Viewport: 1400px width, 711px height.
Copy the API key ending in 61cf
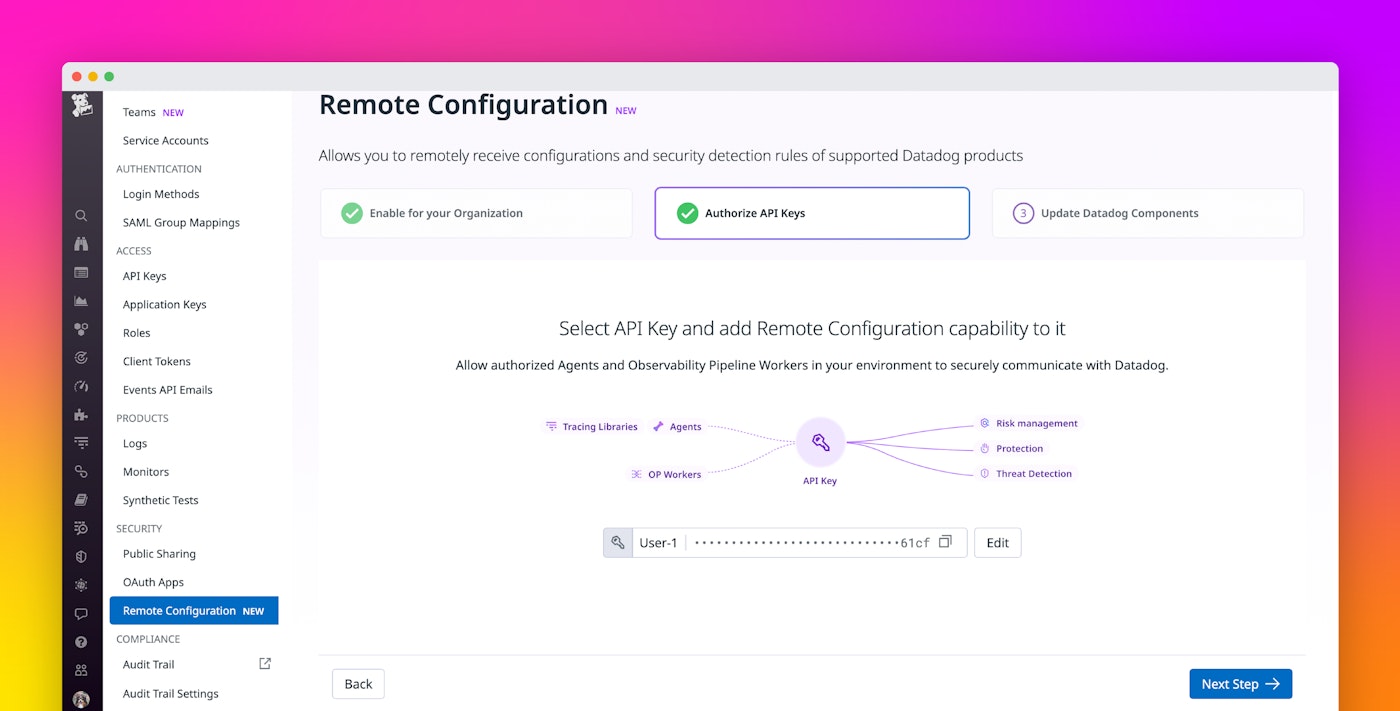[x=946, y=542]
